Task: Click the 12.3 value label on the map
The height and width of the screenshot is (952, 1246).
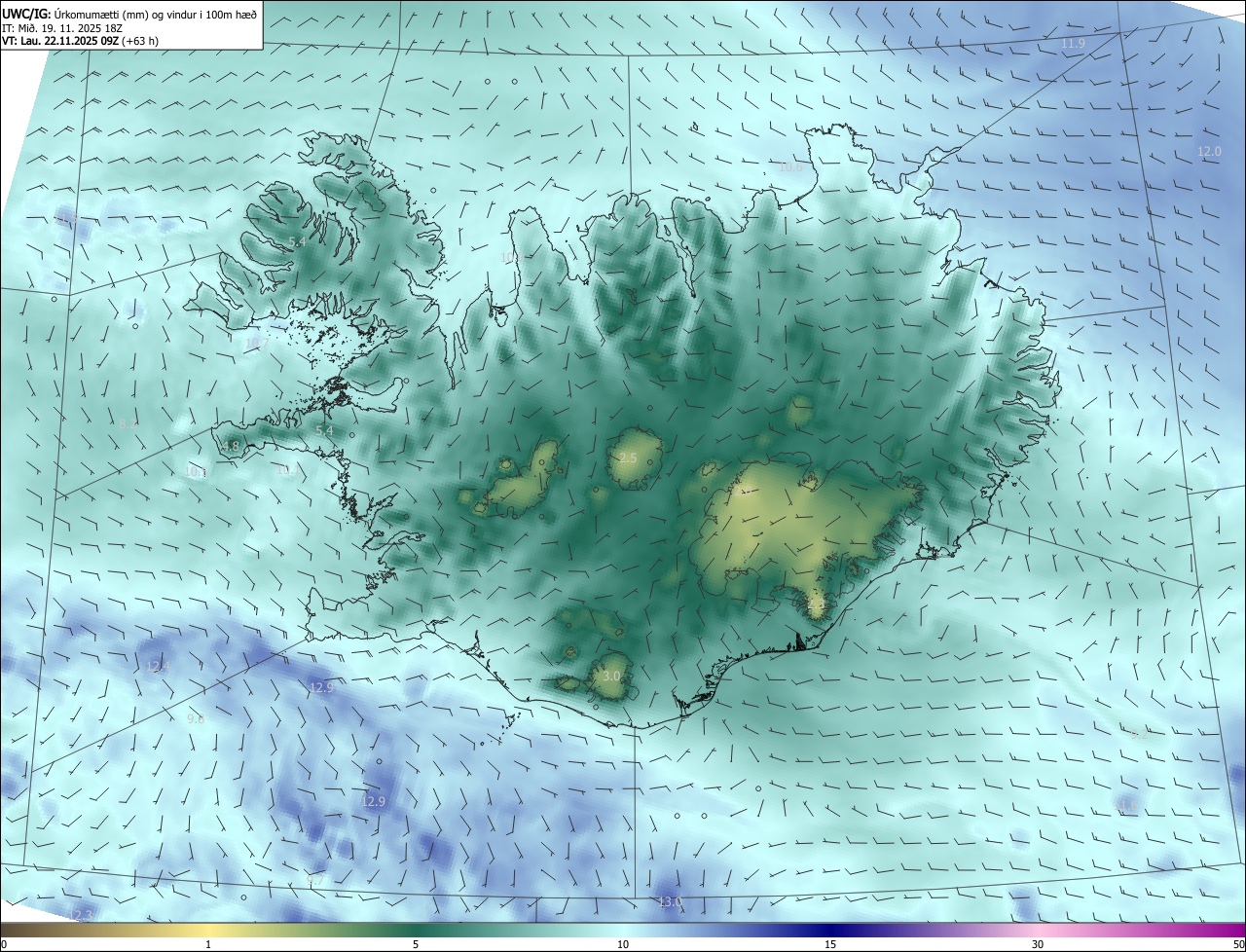Action: coord(82,916)
